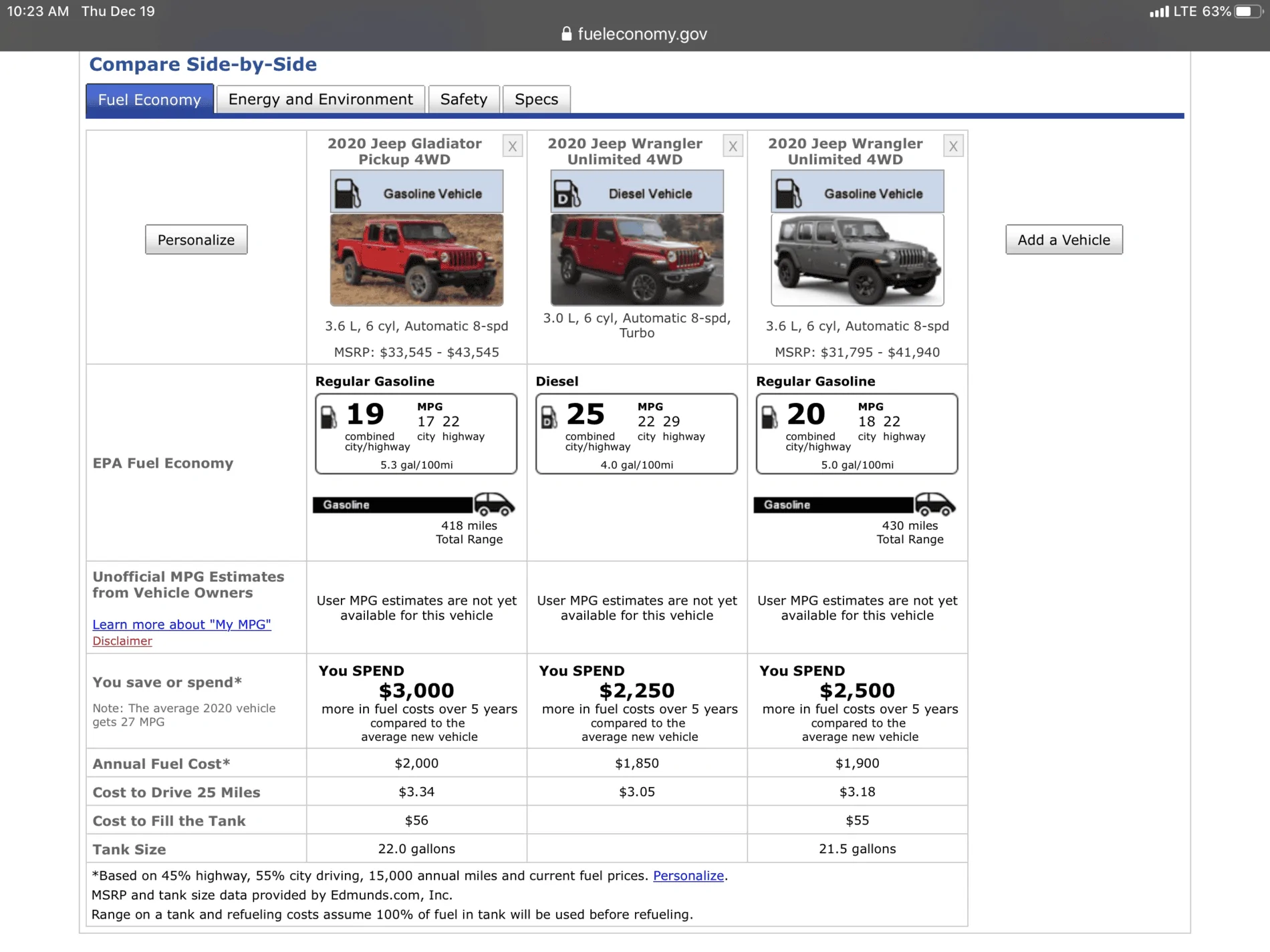The image size is (1270, 952).
Task: Click the pump icon beside 20 MPG combined
Action: pyautogui.click(x=769, y=418)
